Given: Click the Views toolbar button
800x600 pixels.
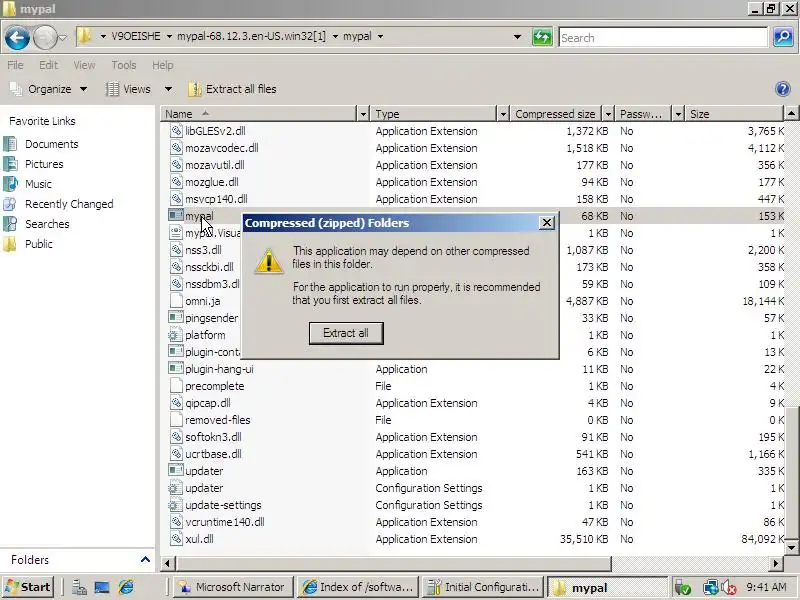Looking at the screenshot, I should point(128,89).
